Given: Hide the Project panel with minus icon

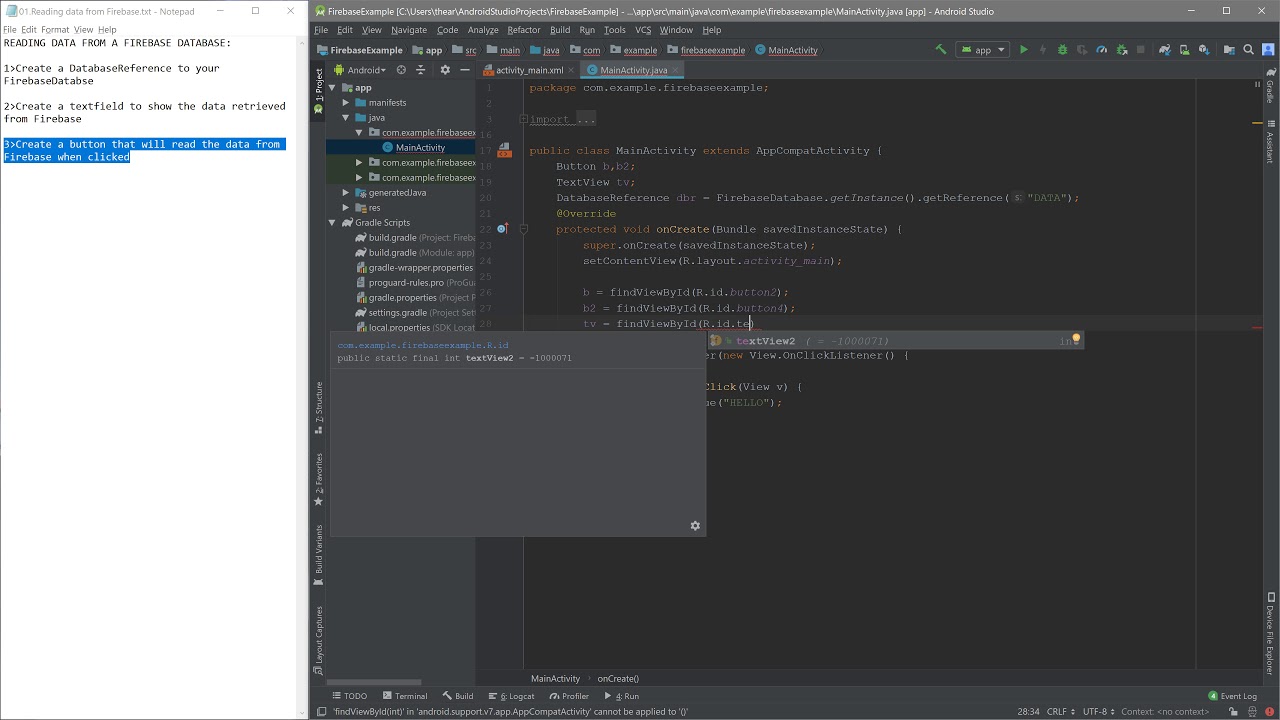Looking at the screenshot, I should (464, 70).
